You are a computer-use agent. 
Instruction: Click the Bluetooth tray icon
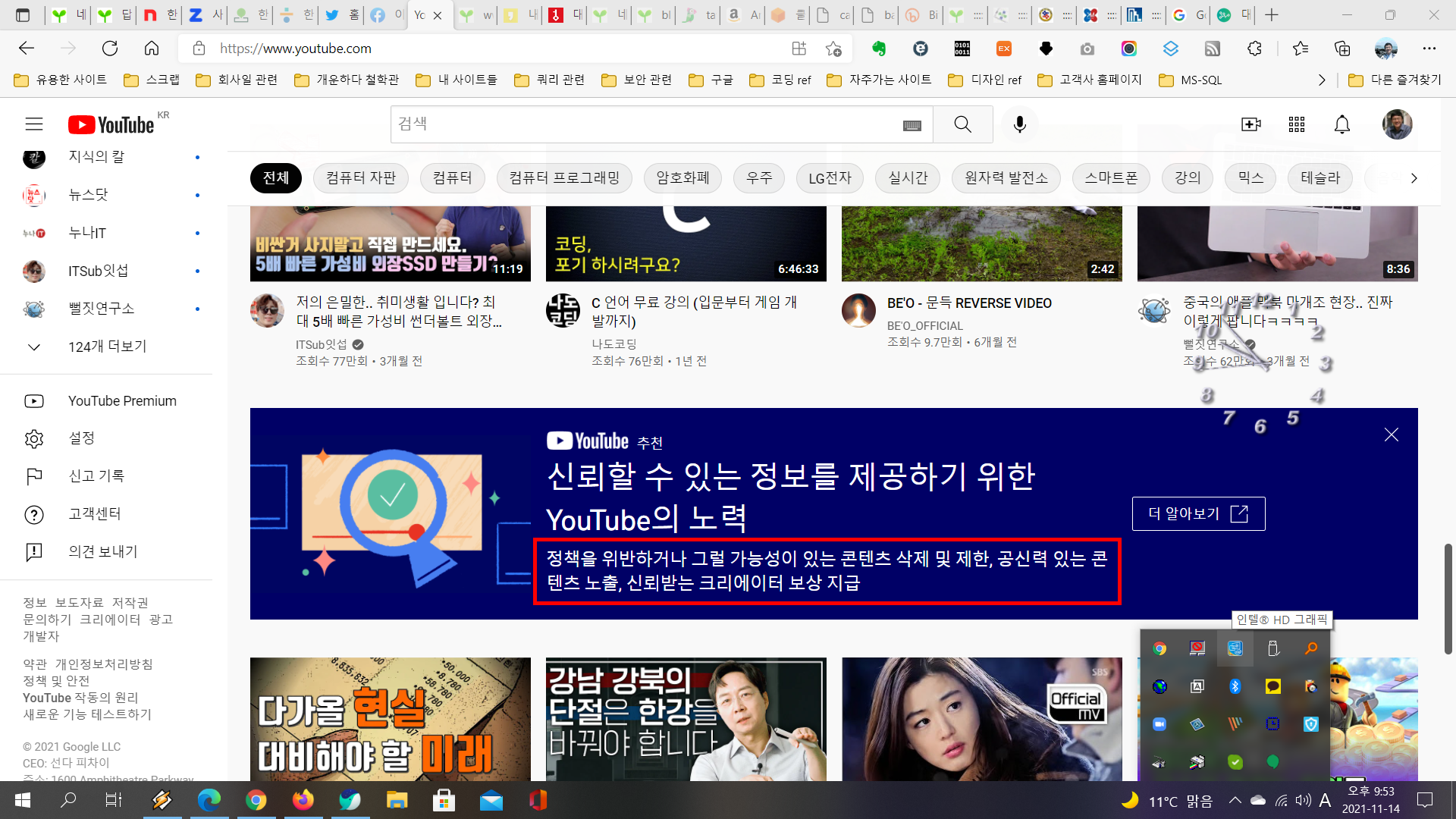point(1235,686)
